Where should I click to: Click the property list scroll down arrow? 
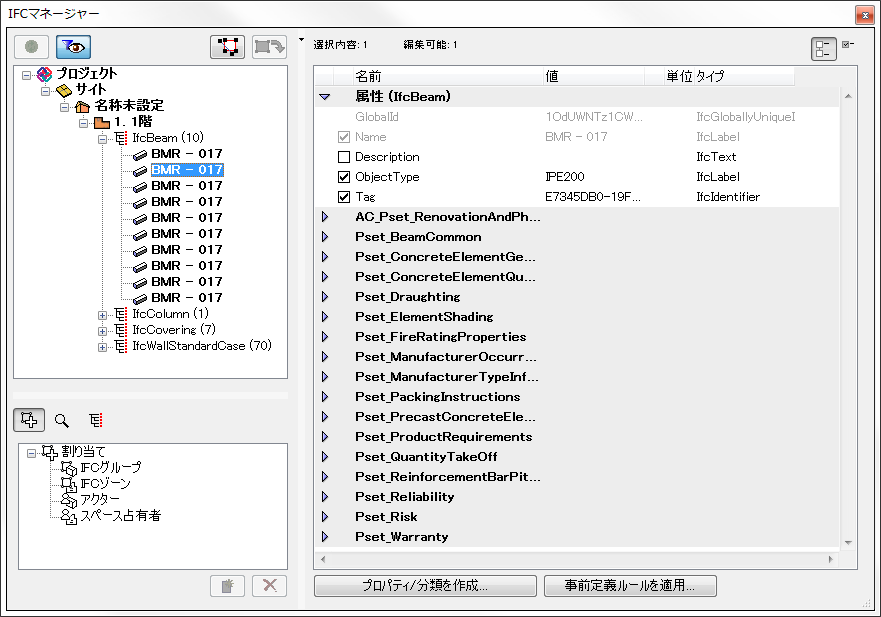pos(848,542)
